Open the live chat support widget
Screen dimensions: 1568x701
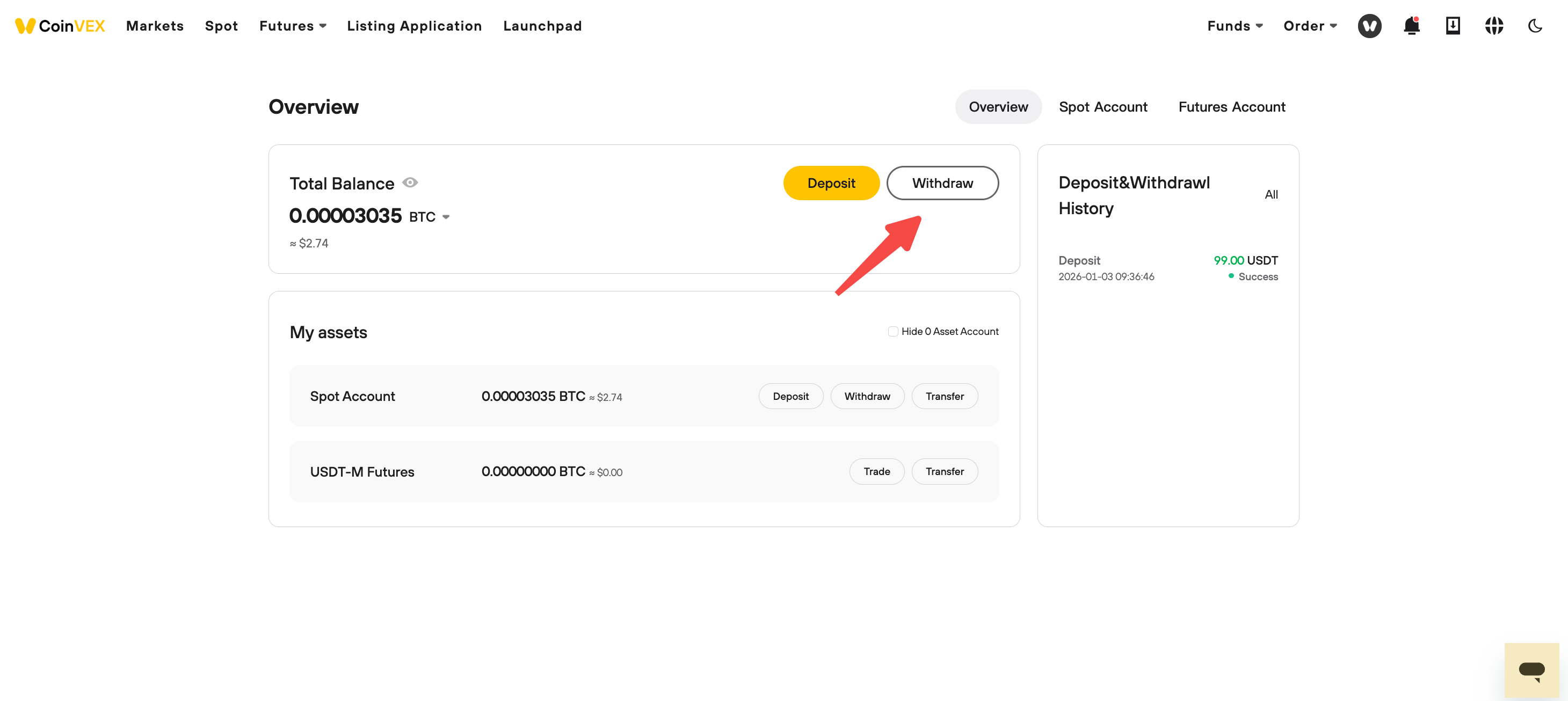click(x=1531, y=670)
